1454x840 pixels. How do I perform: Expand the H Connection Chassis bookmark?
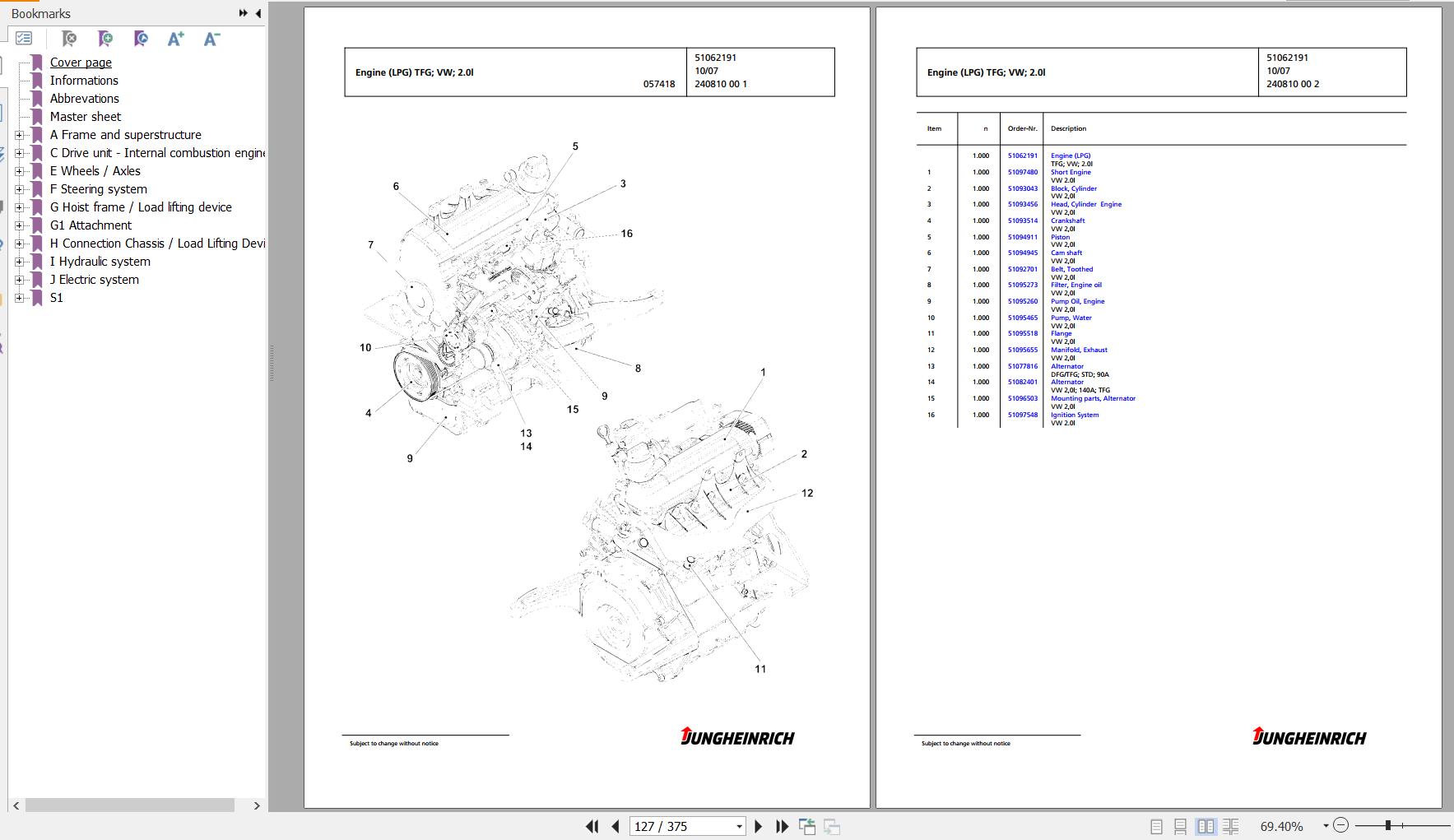click(x=19, y=244)
